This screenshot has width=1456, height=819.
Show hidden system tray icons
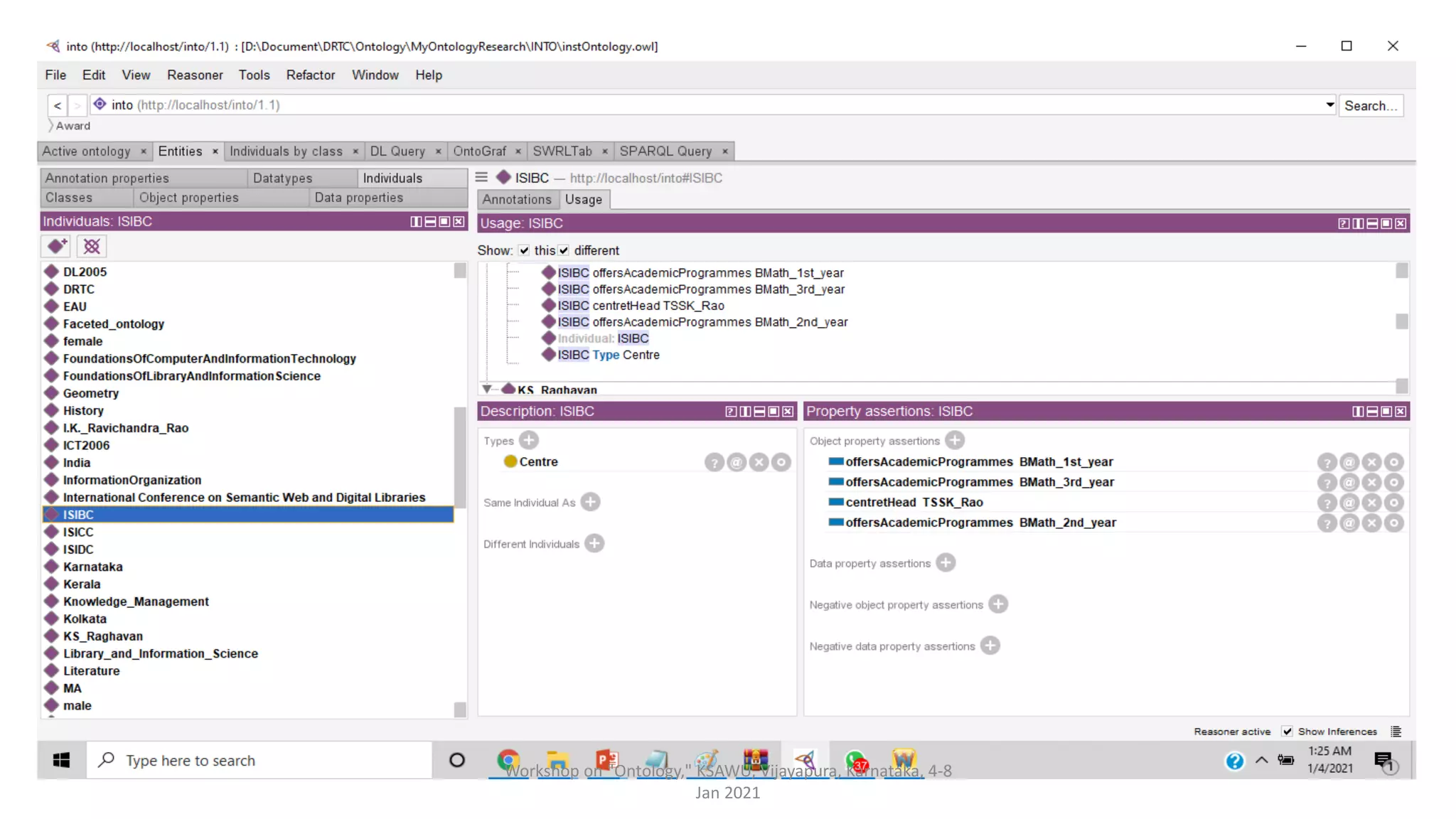[x=1261, y=760]
